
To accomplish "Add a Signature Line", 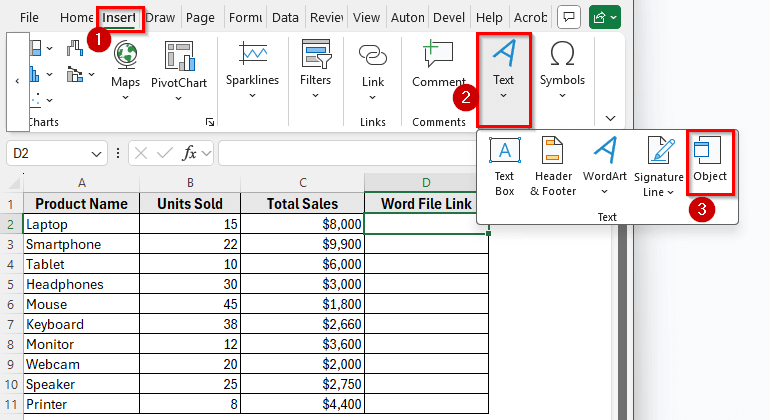I will point(659,167).
